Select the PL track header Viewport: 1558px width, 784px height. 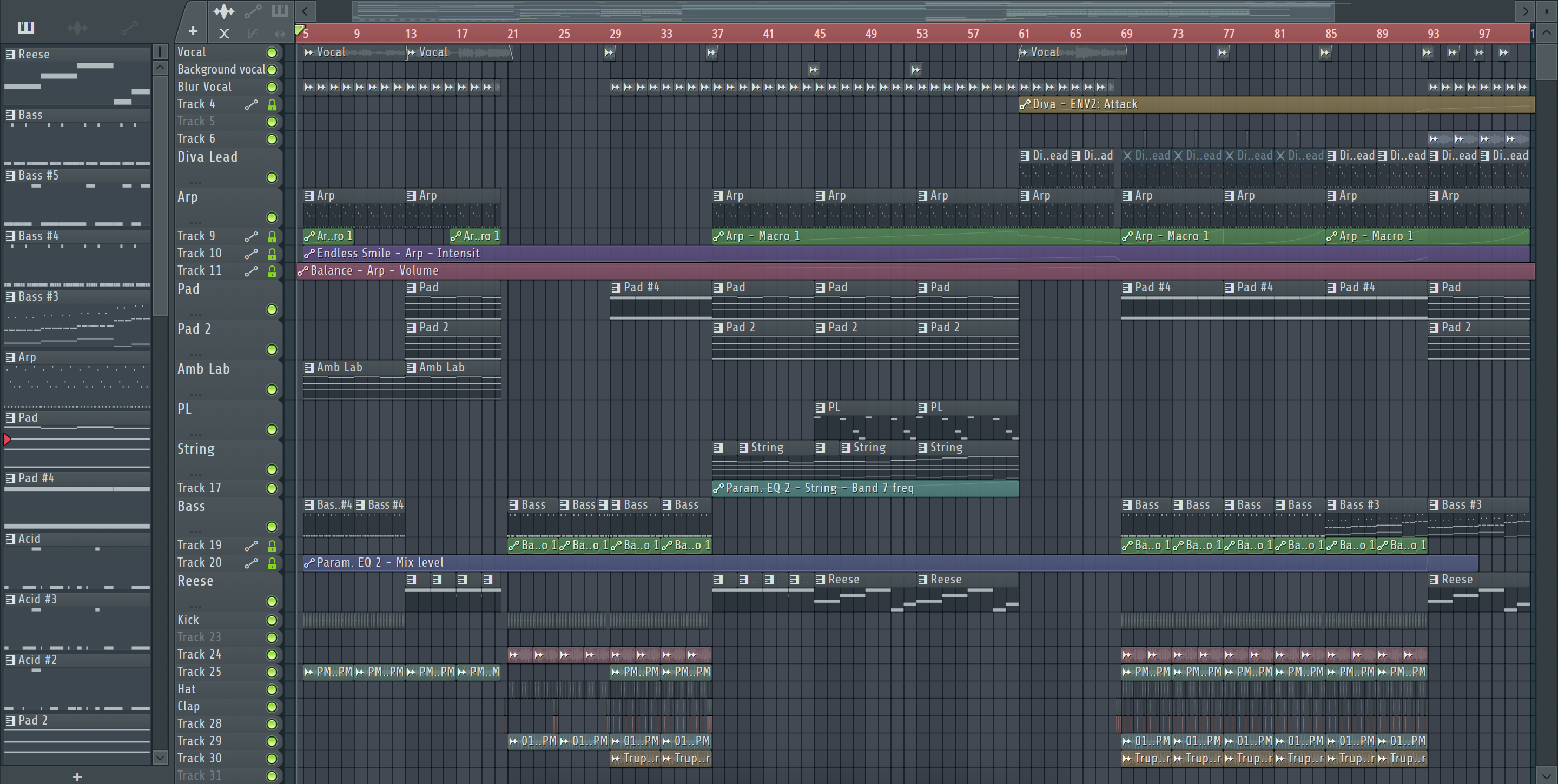(229, 420)
